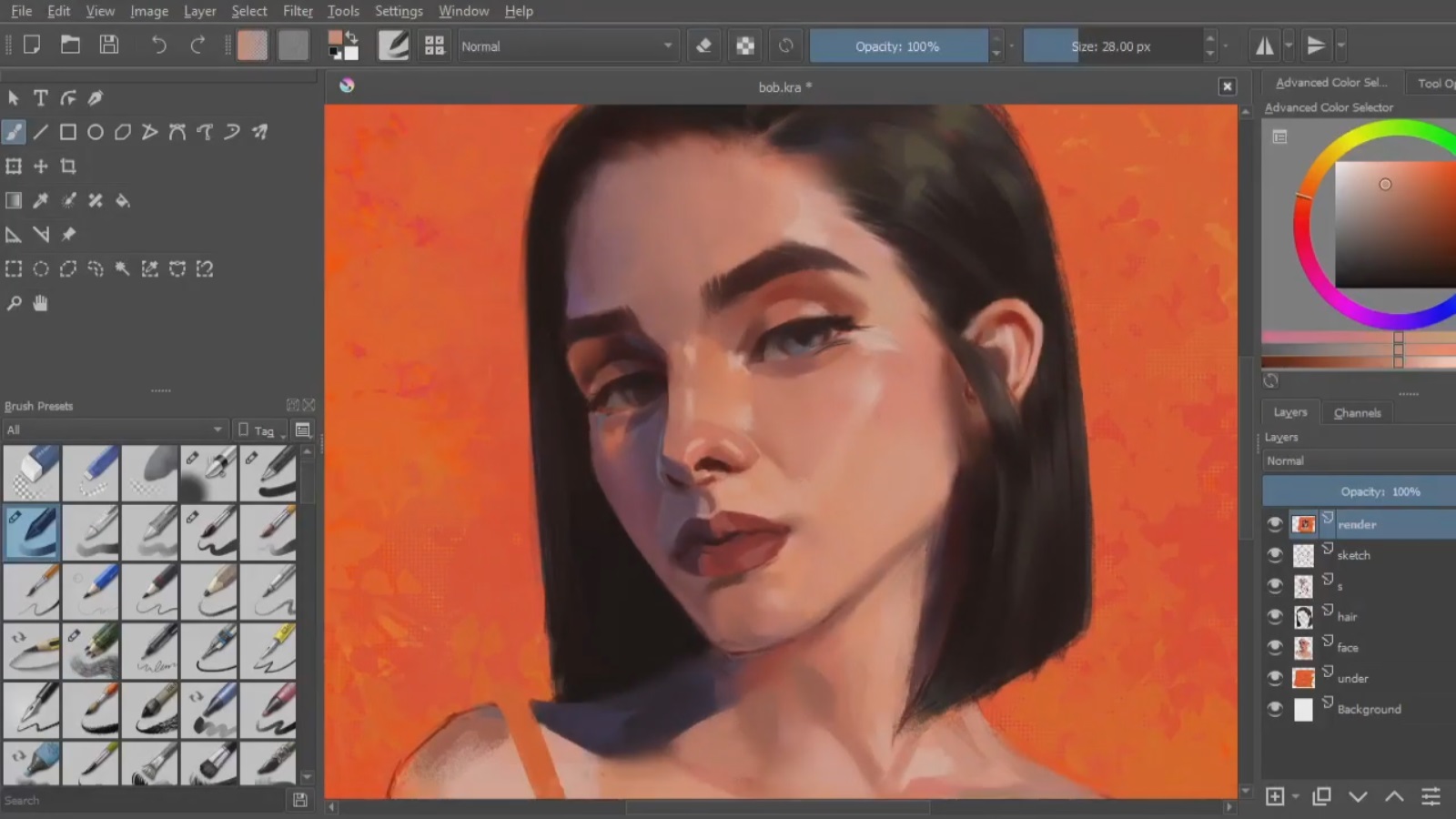Toggle horizontal mirror mode
Screen dimensions: 1456x819
1265,45
